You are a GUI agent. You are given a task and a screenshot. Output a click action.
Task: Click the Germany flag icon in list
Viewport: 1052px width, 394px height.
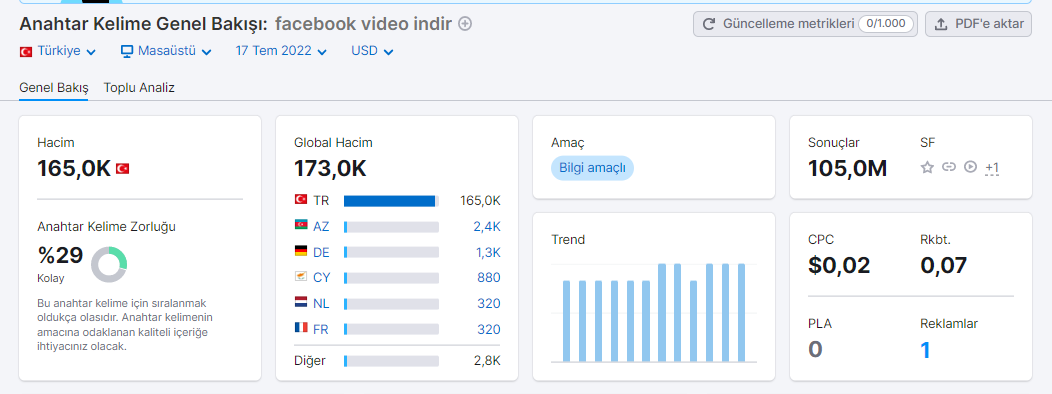click(301, 251)
